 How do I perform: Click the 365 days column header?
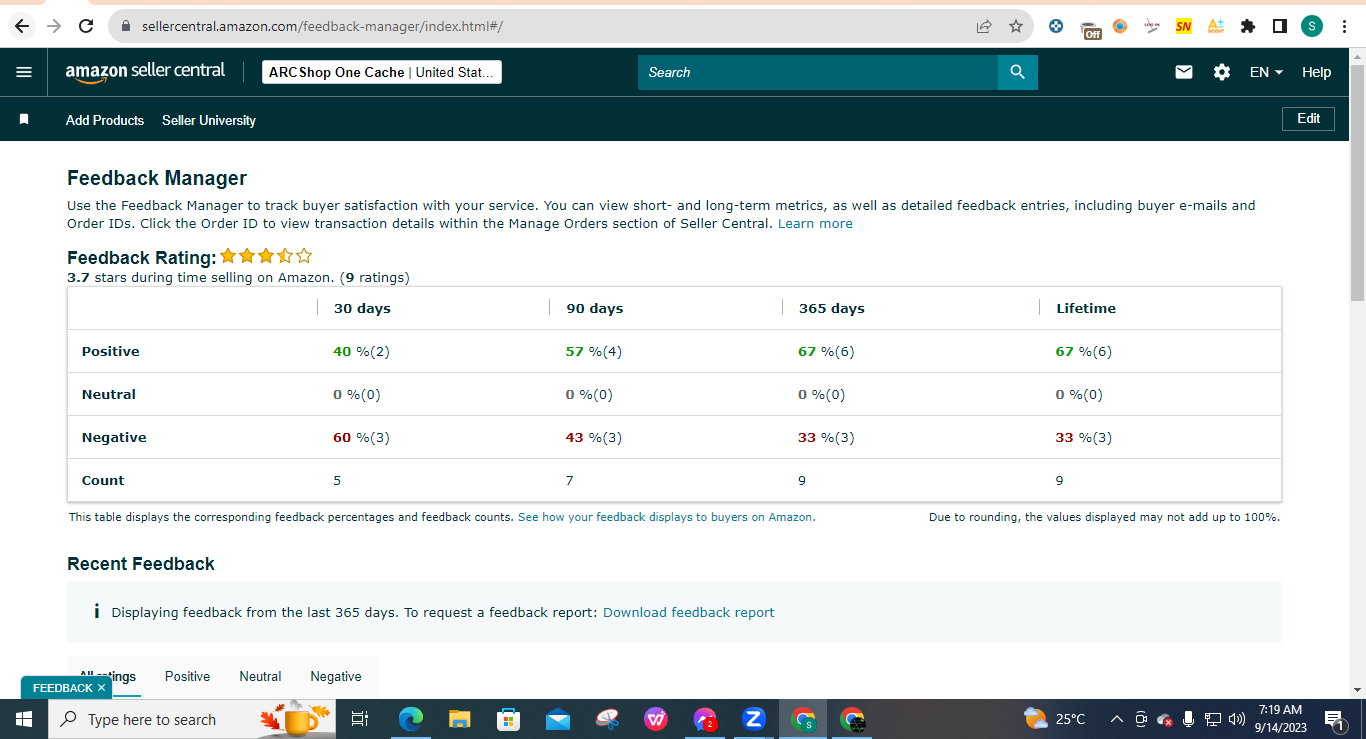click(x=832, y=308)
